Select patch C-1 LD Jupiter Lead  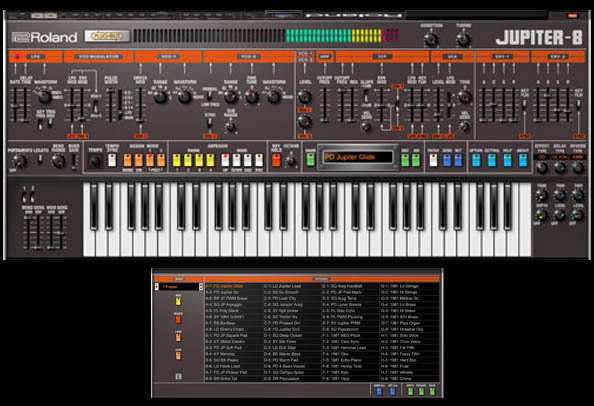coord(292,286)
